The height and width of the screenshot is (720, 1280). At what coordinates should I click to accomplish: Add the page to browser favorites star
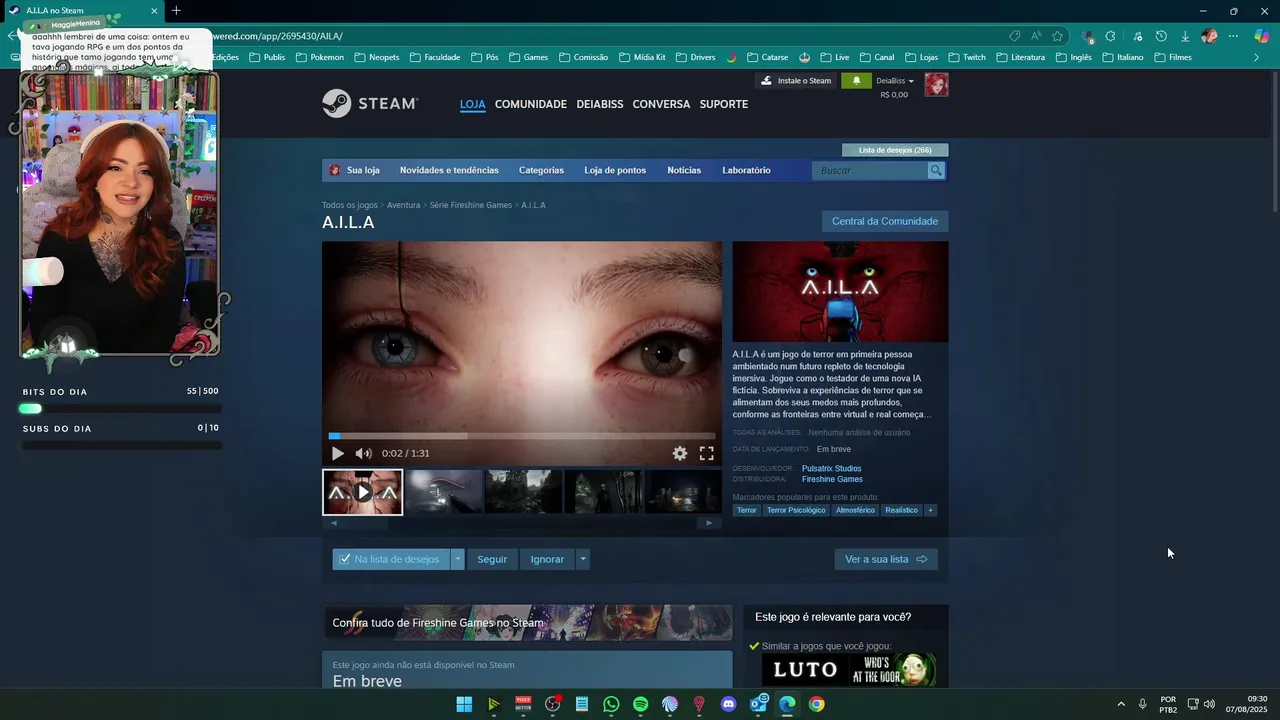pyautogui.click(x=1057, y=36)
